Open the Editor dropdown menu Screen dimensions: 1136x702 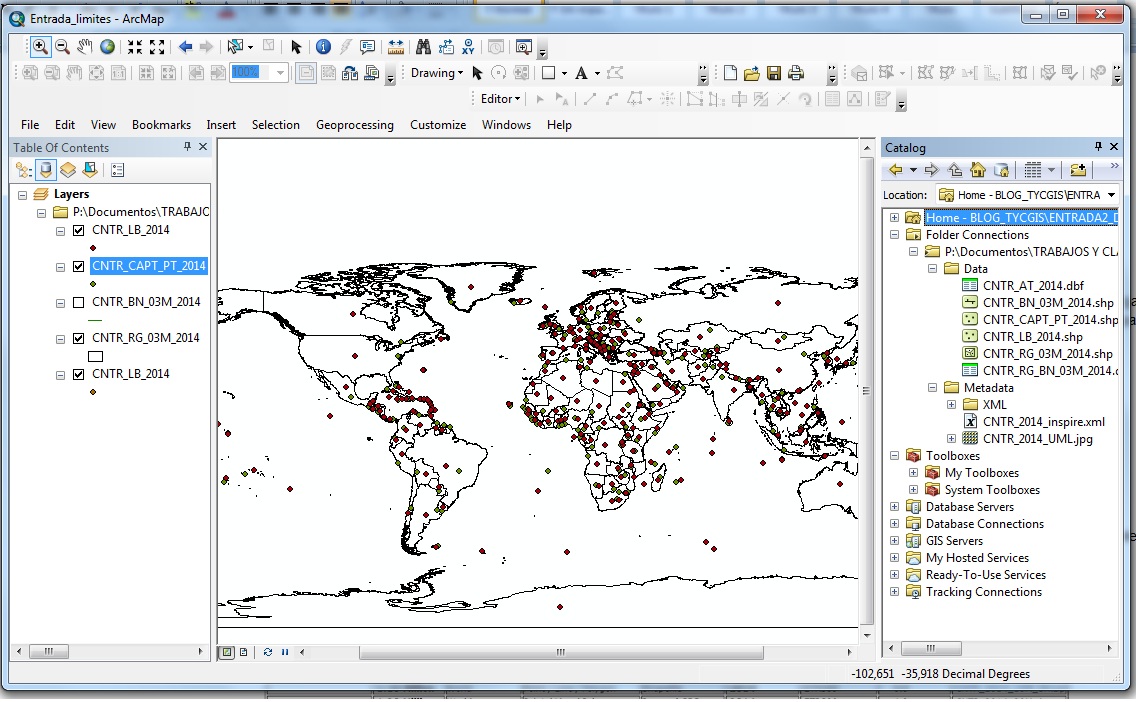[x=501, y=99]
